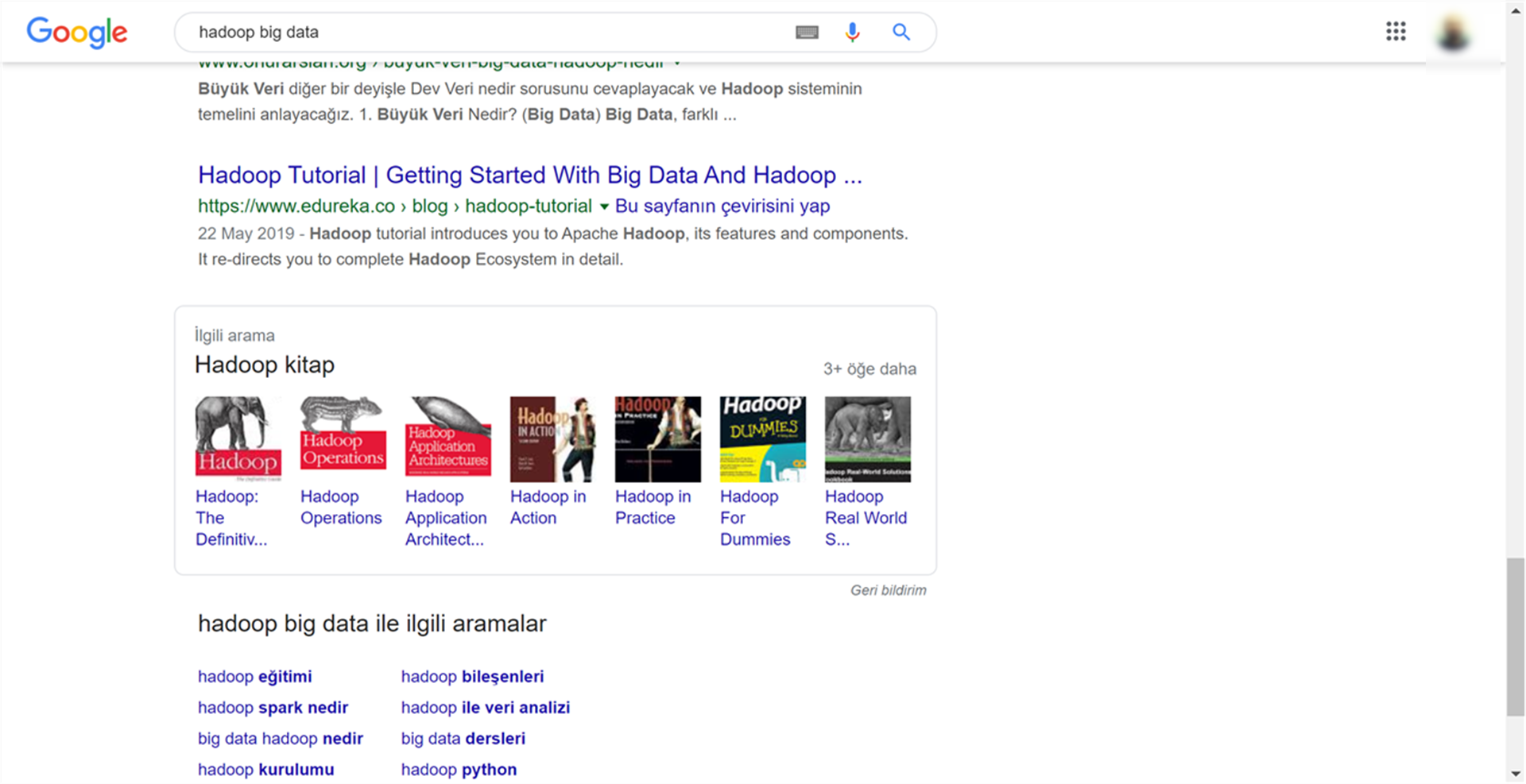Click the scrollbar down arrow

pos(1516,774)
